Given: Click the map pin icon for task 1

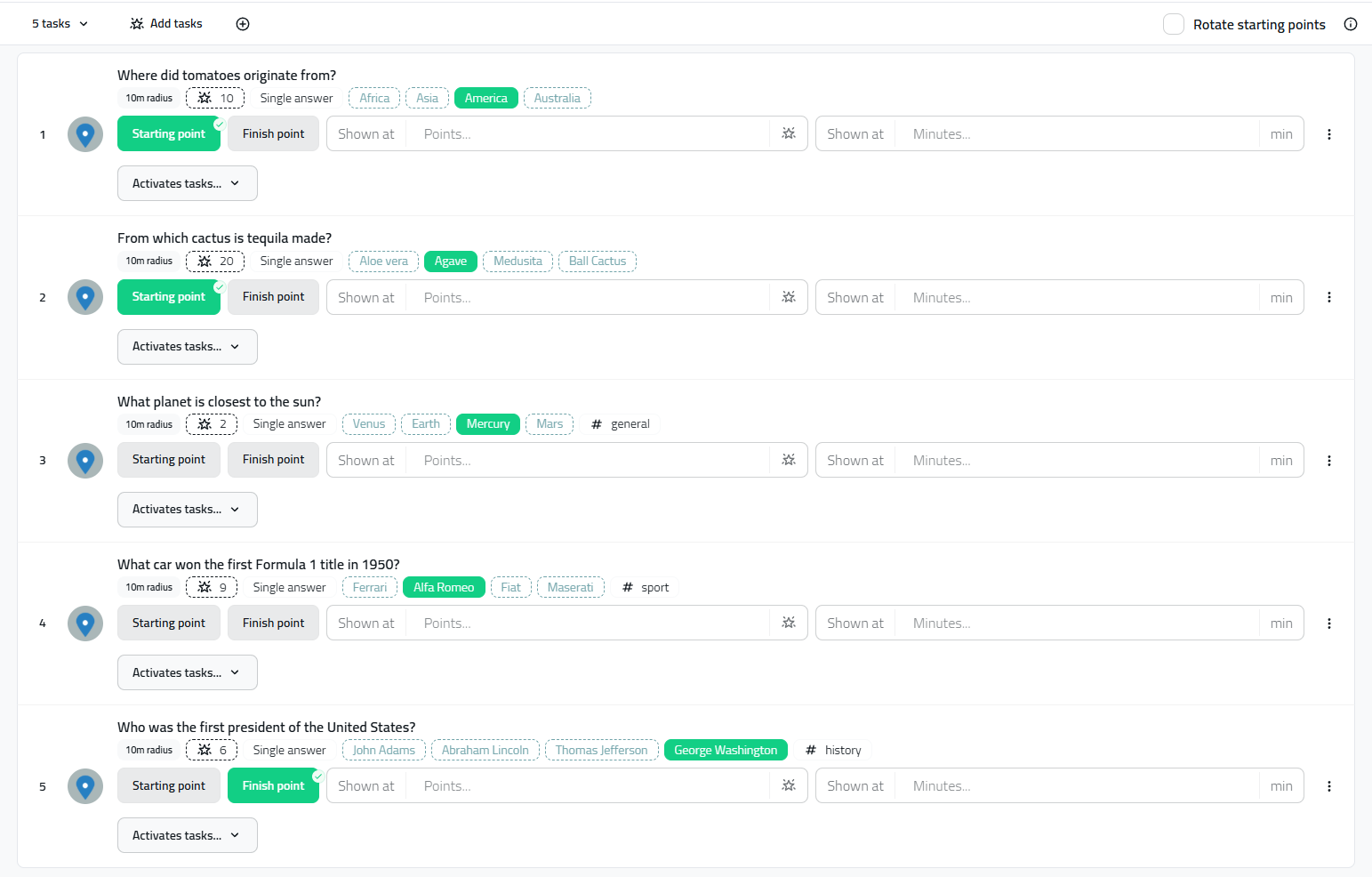Looking at the screenshot, I should (x=85, y=134).
